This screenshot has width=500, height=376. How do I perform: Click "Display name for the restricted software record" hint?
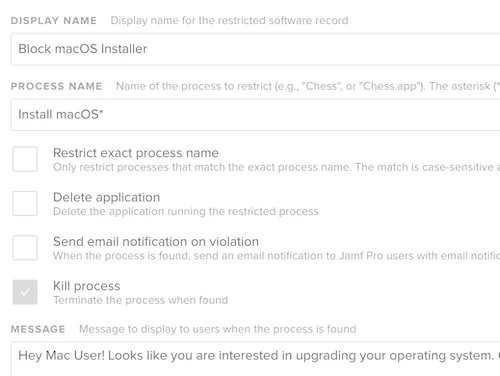point(229,21)
